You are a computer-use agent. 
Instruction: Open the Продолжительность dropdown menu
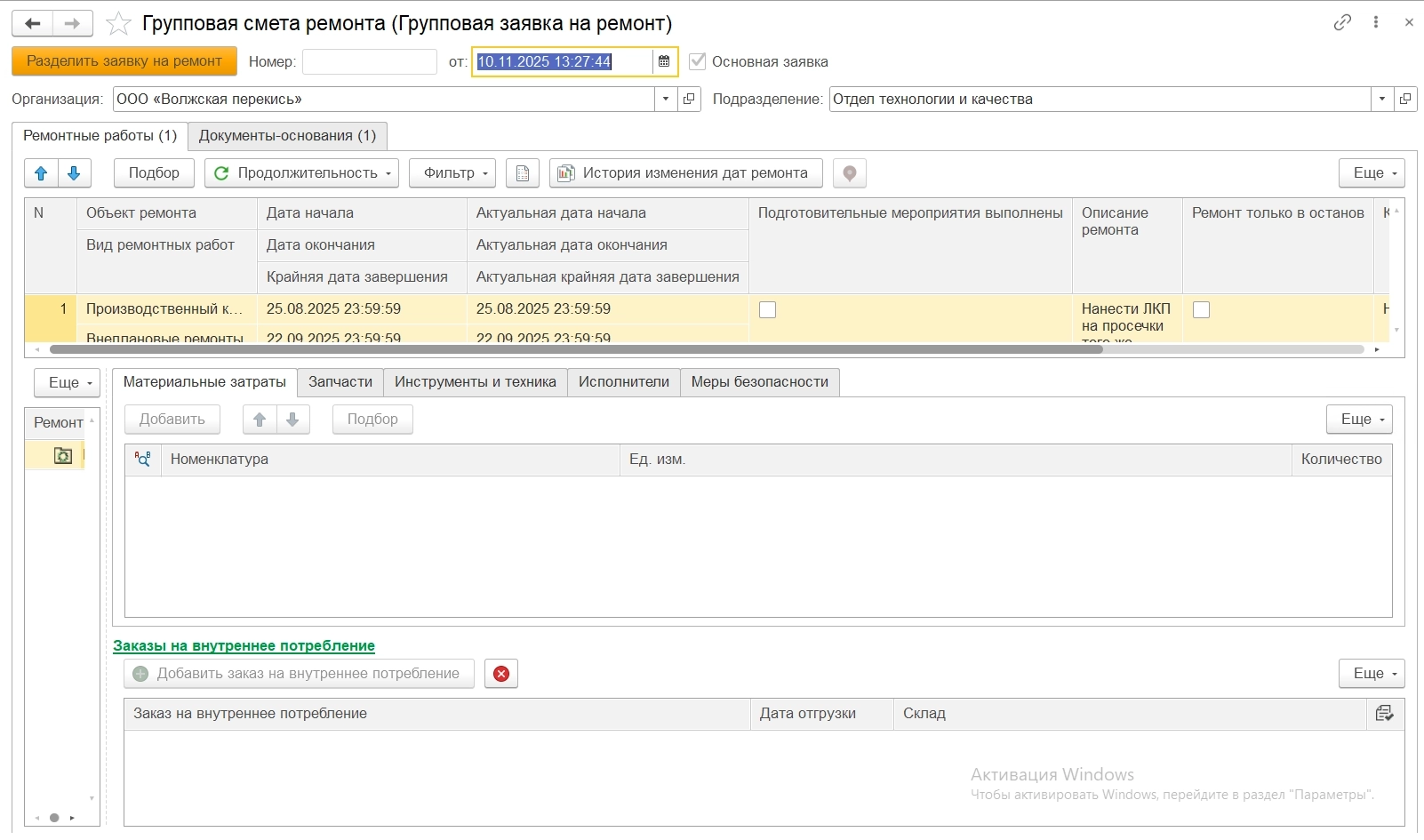(302, 173)
